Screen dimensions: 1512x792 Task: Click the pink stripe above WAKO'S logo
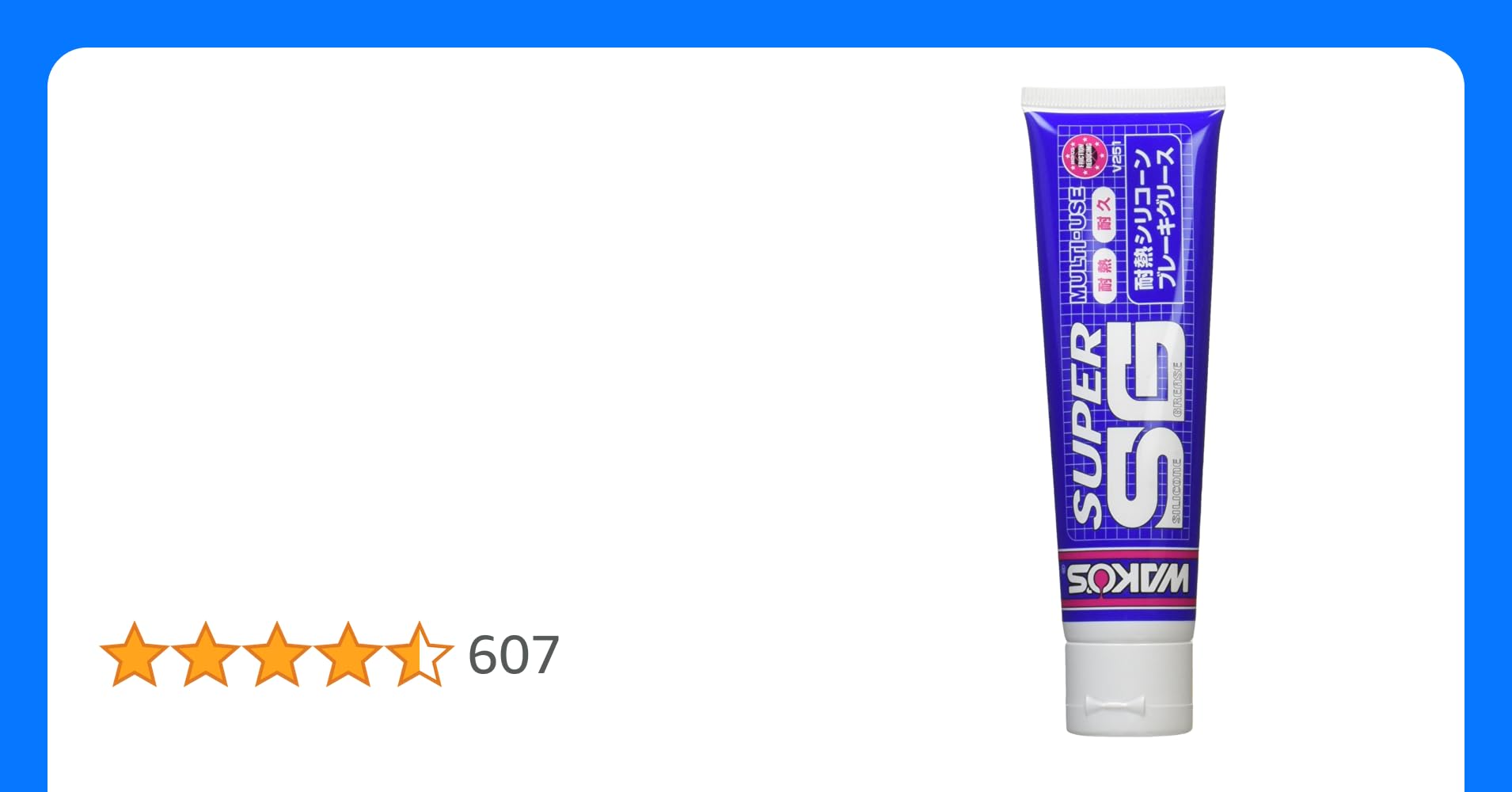coord(1129,554)
